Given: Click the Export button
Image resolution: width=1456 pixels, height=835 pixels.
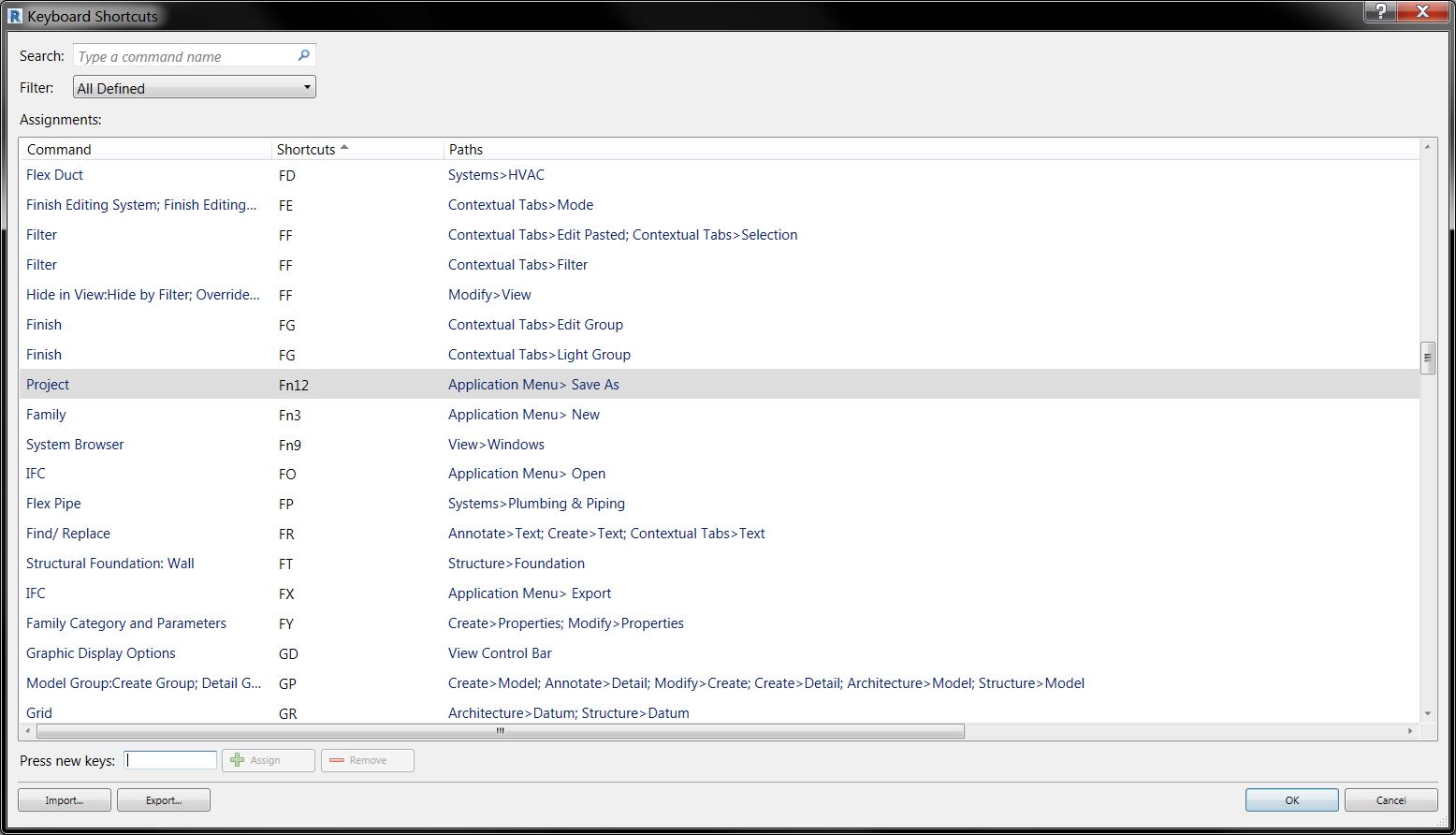Looking at the screenshot, I should point(163,799).
